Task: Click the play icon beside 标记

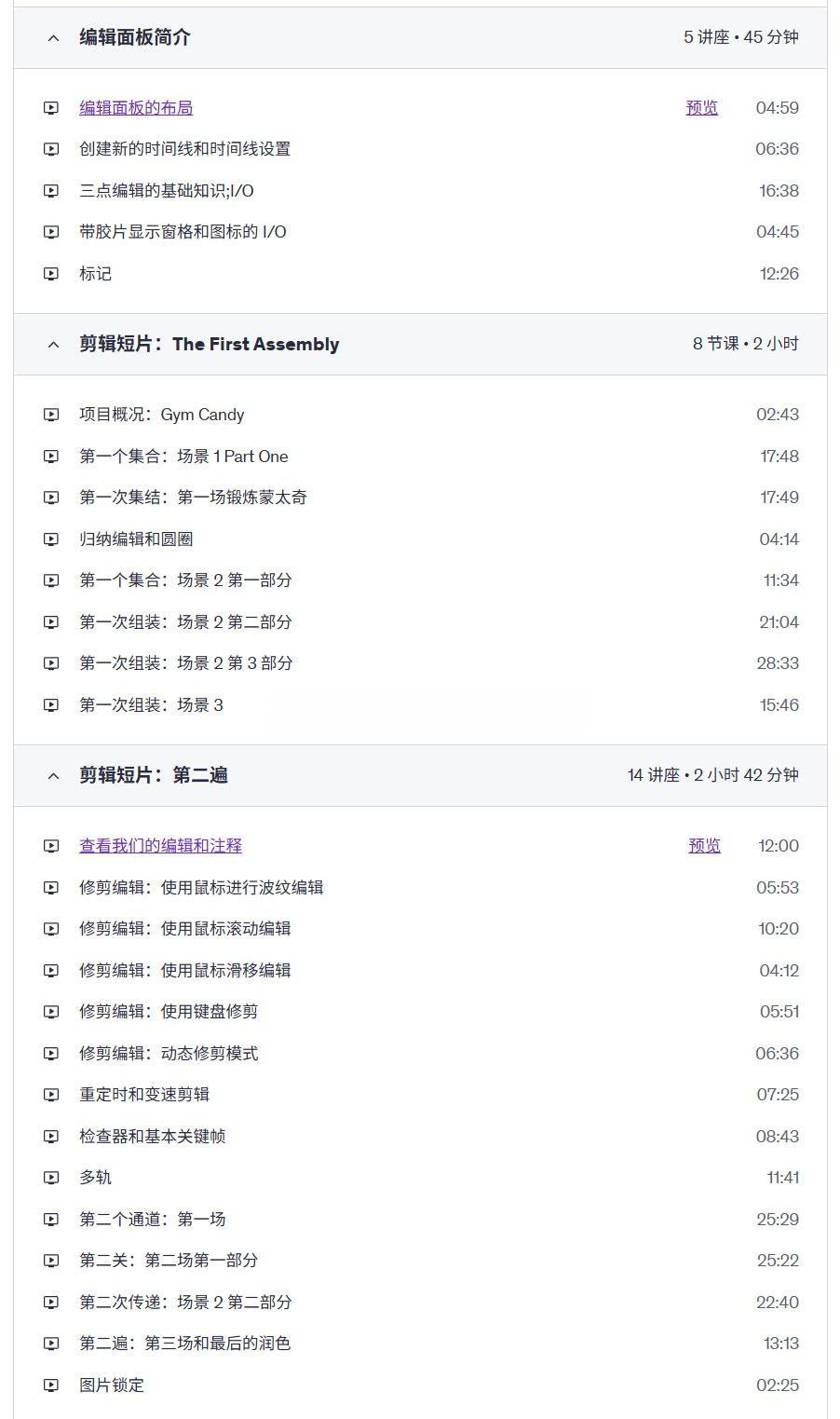Action: pos(53,273)
